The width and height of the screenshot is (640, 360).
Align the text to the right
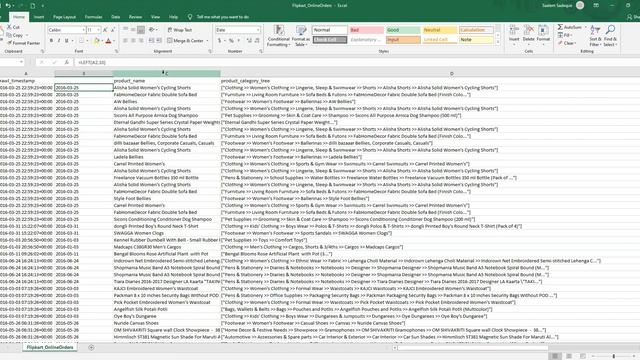click(x=141, y=41)
